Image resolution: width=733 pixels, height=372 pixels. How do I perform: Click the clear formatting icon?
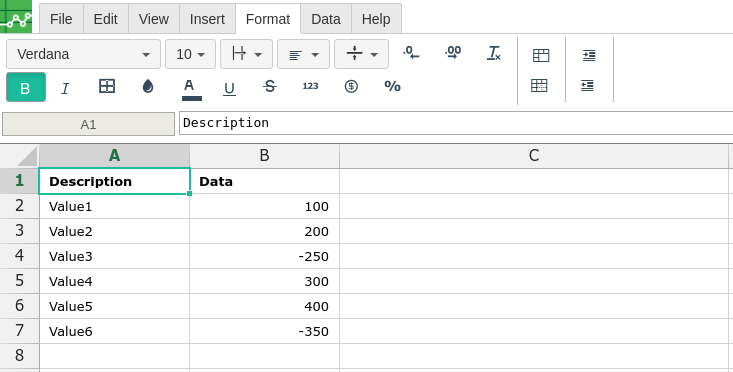494,53
